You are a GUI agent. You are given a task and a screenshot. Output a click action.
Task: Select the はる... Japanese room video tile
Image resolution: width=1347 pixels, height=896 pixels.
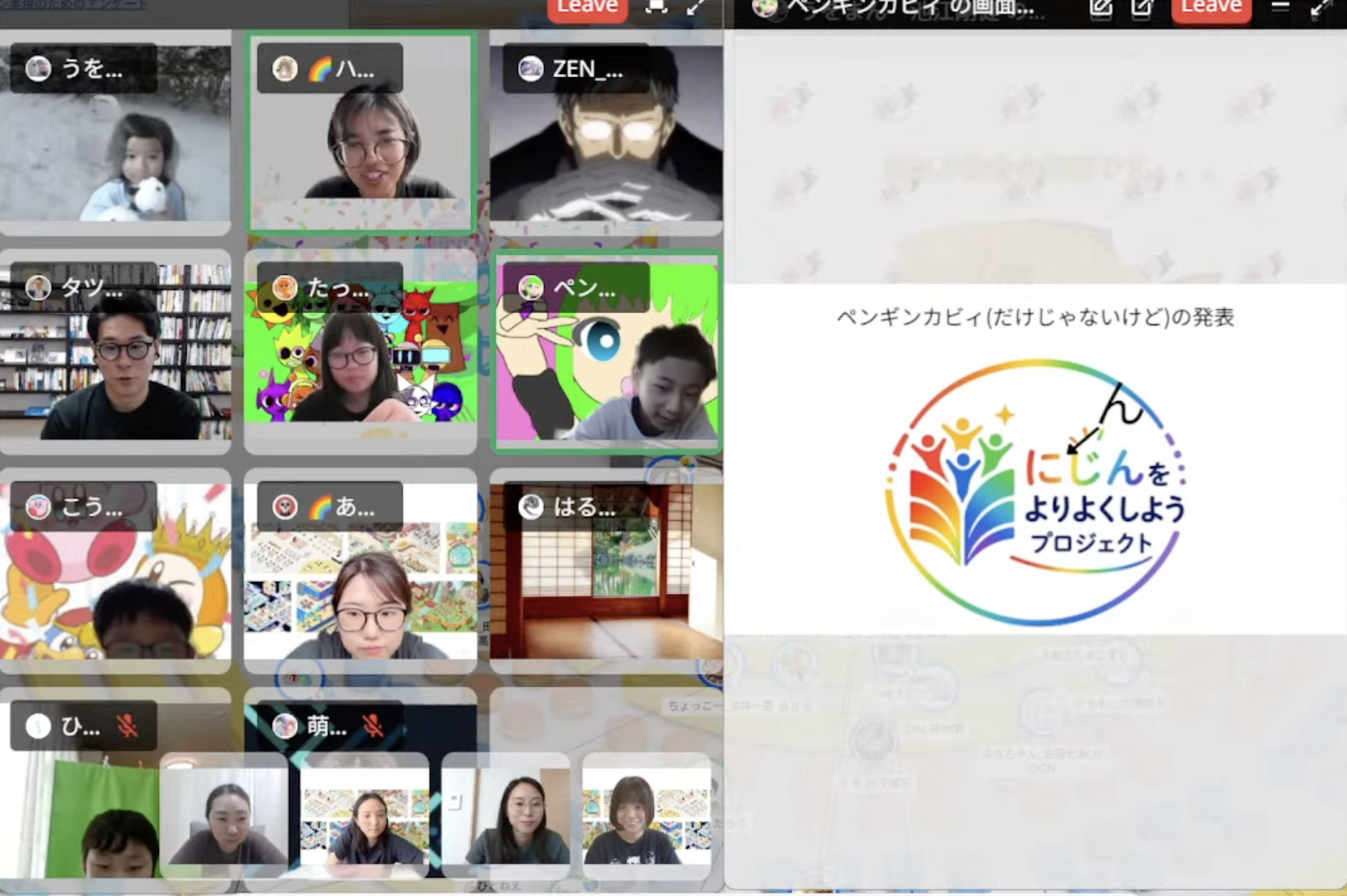tap(606, 571)
